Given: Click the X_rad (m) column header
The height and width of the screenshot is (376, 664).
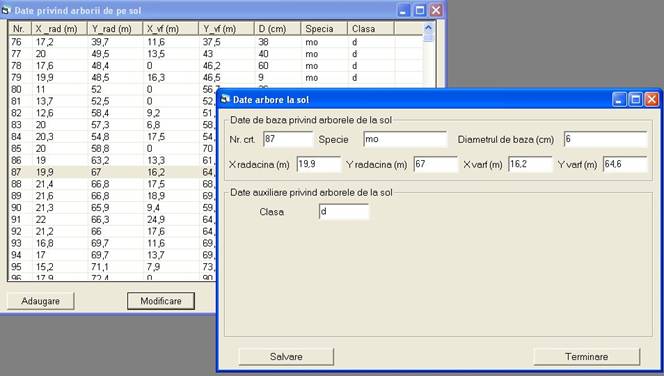Looking at the screenshot, I should pyautogui.click(x=59, y=29).
